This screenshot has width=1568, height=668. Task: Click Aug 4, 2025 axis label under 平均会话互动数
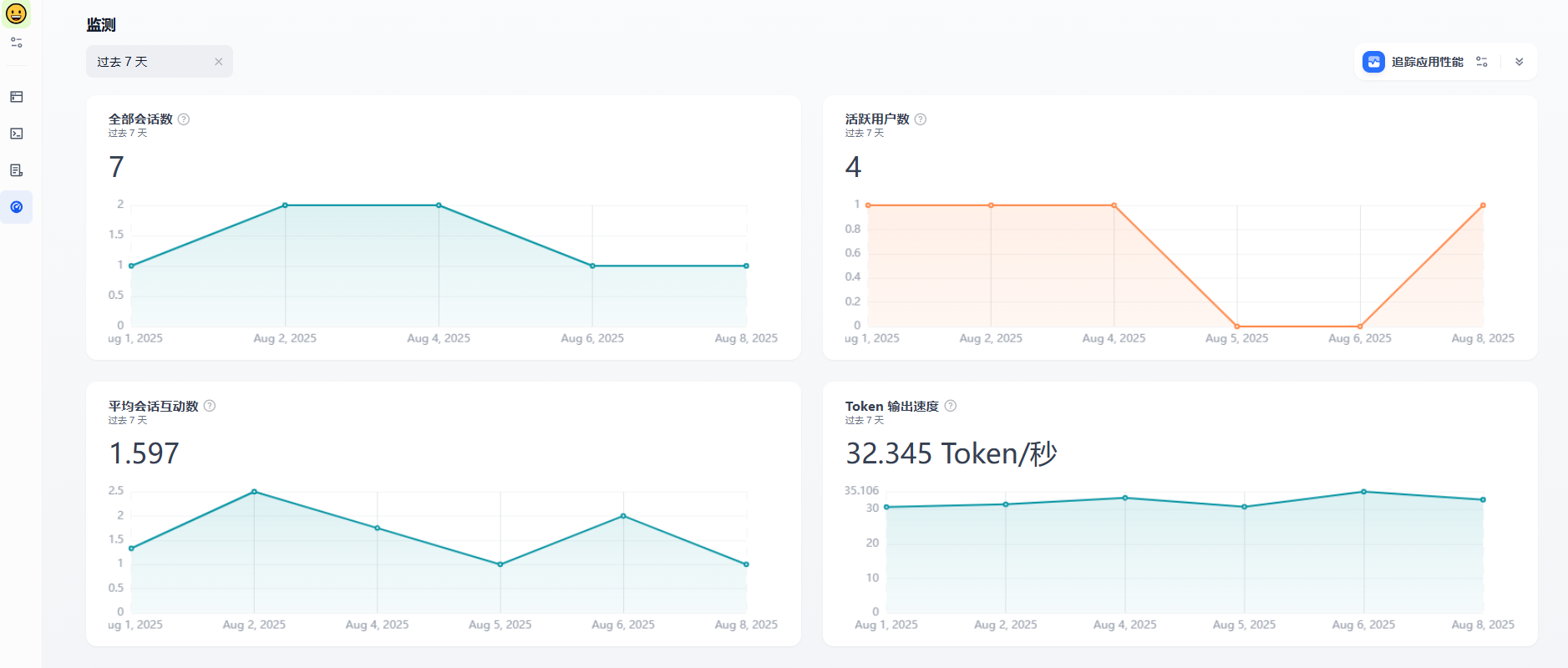pos(378,625)
